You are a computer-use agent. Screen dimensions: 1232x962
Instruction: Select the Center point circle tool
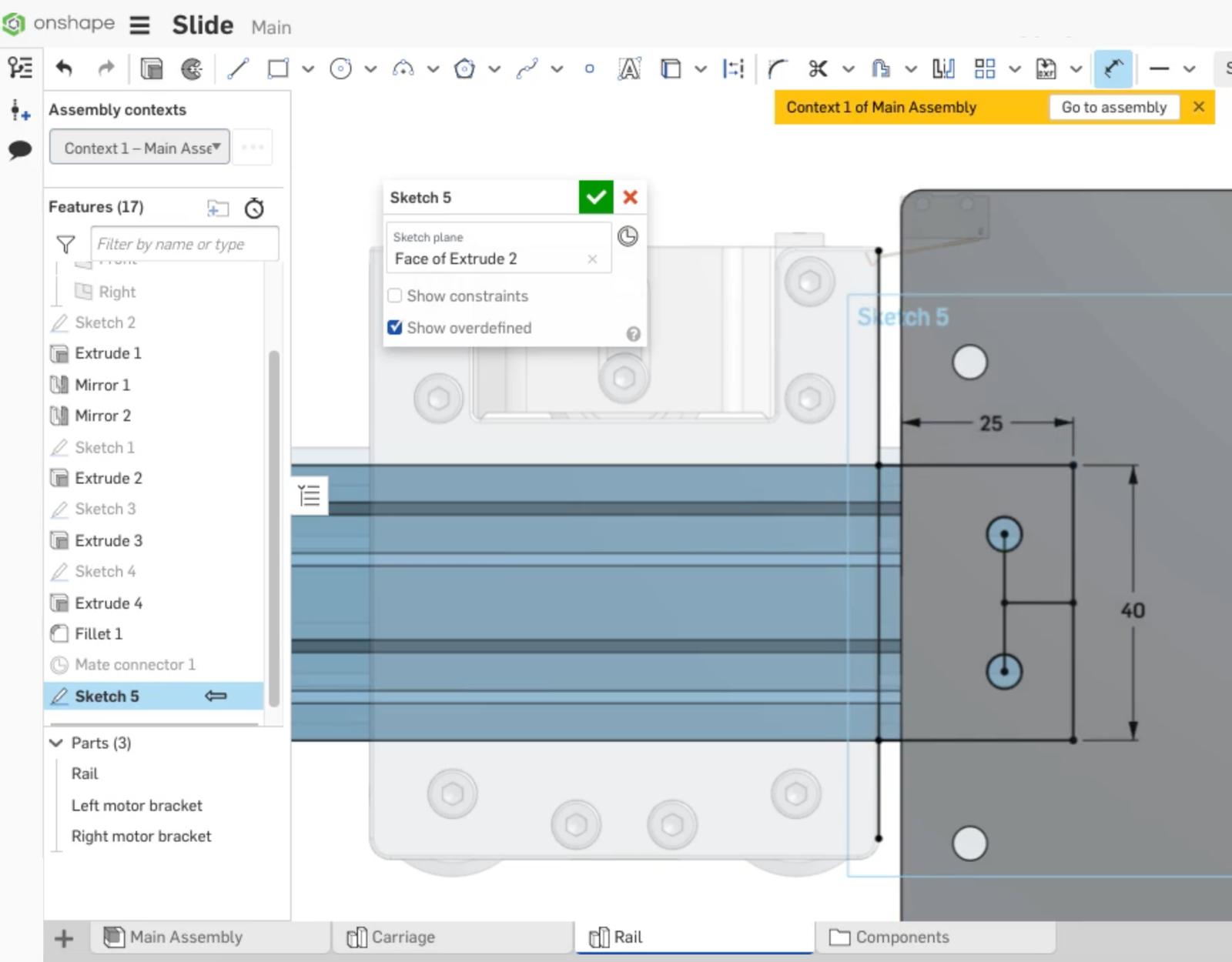341,68
